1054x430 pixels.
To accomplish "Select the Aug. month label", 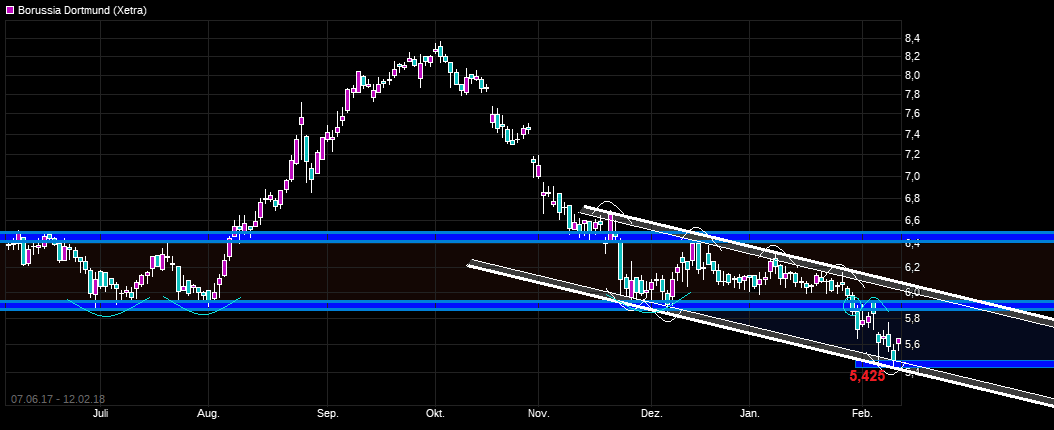I will point(208,413).
